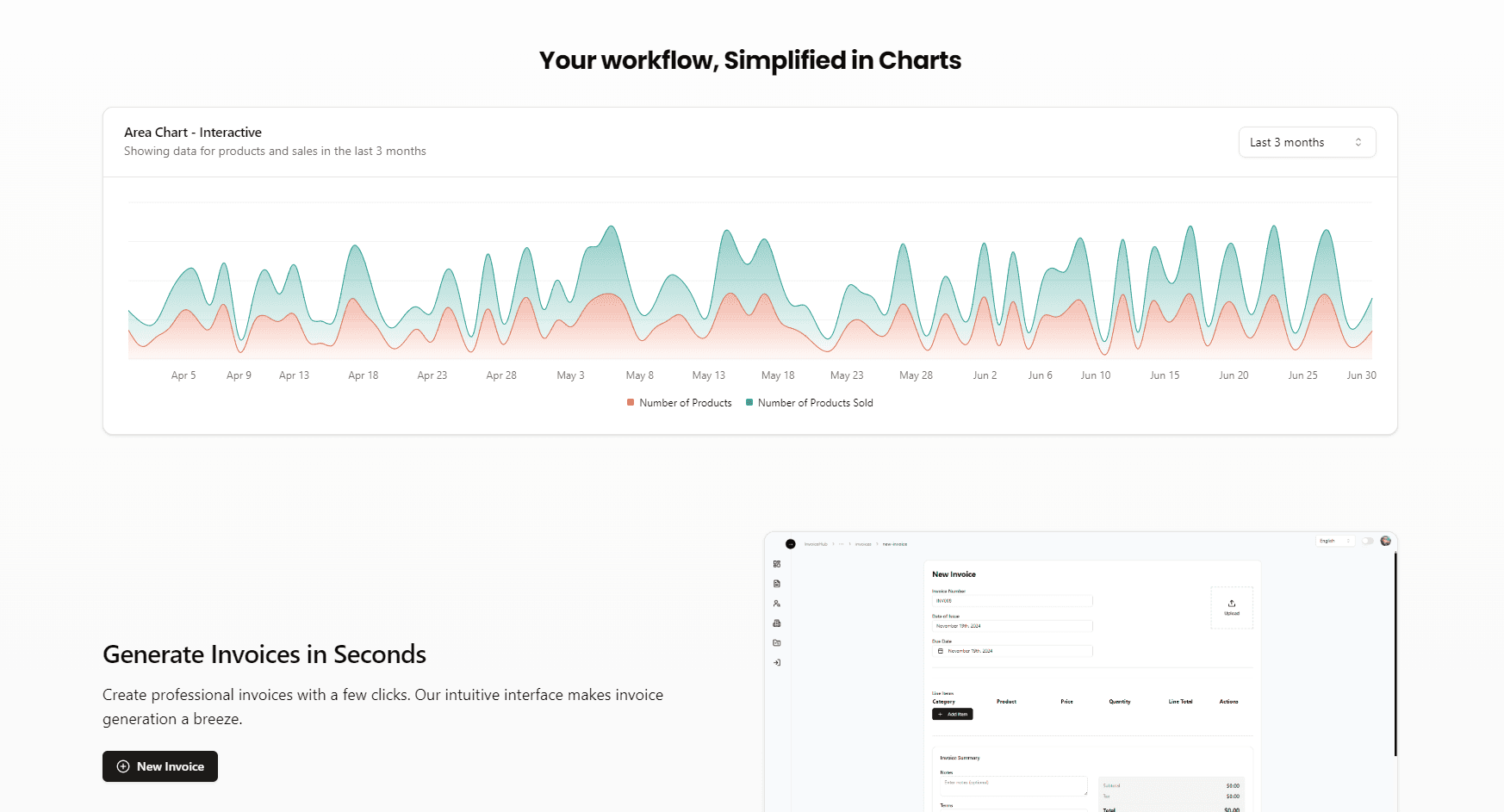Click the 'new-invoice' breadcrumb in preview
This screenshot has width=1504, height=812.
895,544
